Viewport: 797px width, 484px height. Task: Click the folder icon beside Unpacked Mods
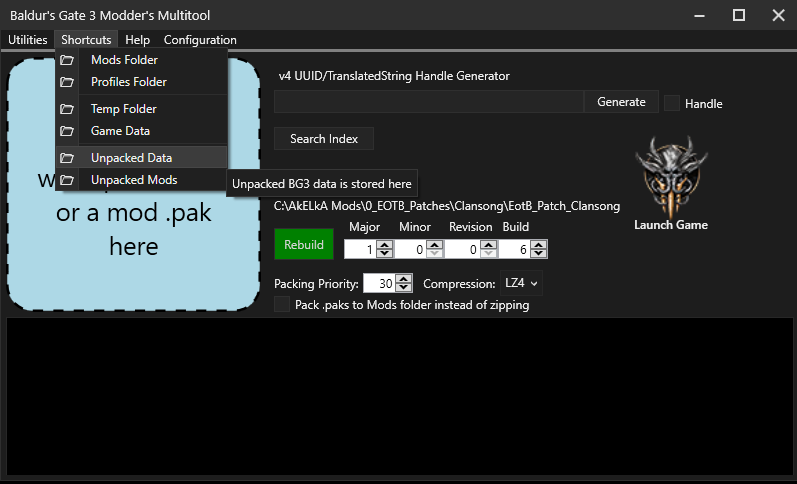[67, 179]
